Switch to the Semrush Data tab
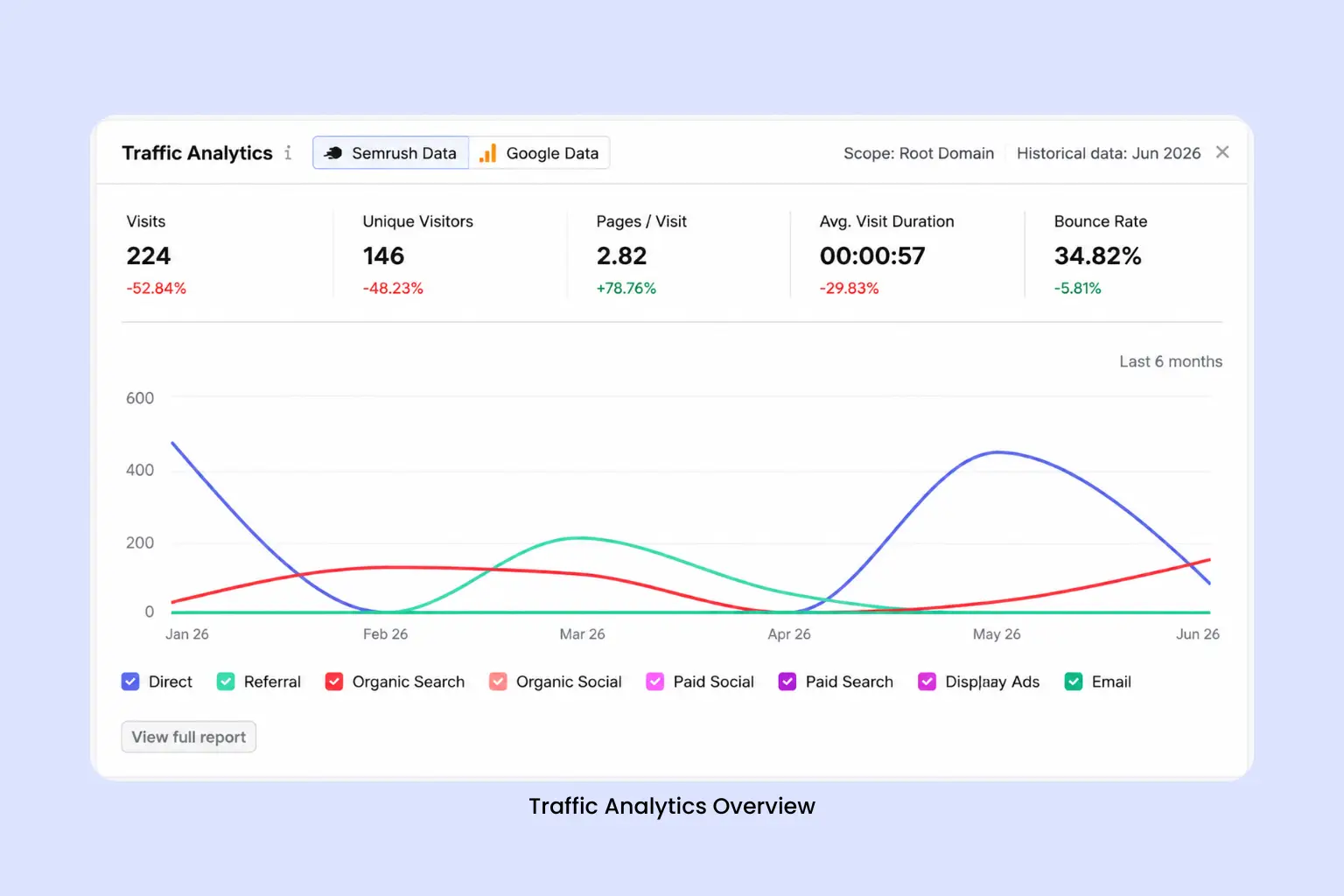This screenshot has width=1344, height=896. pyautogui.click(x=390, y=153)
